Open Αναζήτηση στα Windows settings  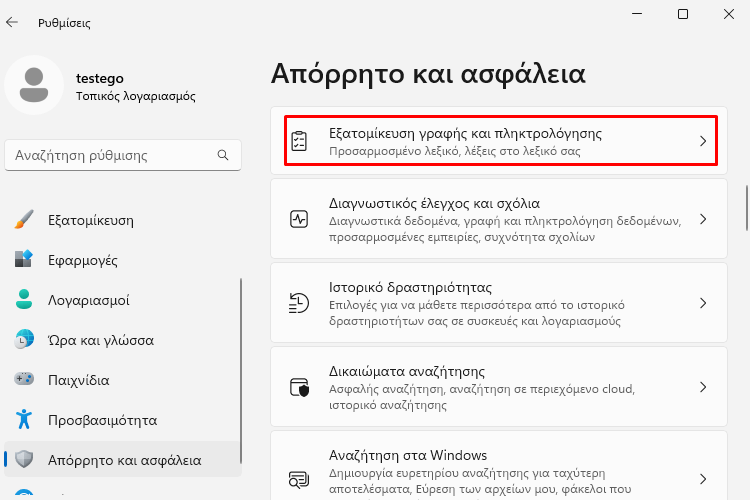tap(499, 466)
